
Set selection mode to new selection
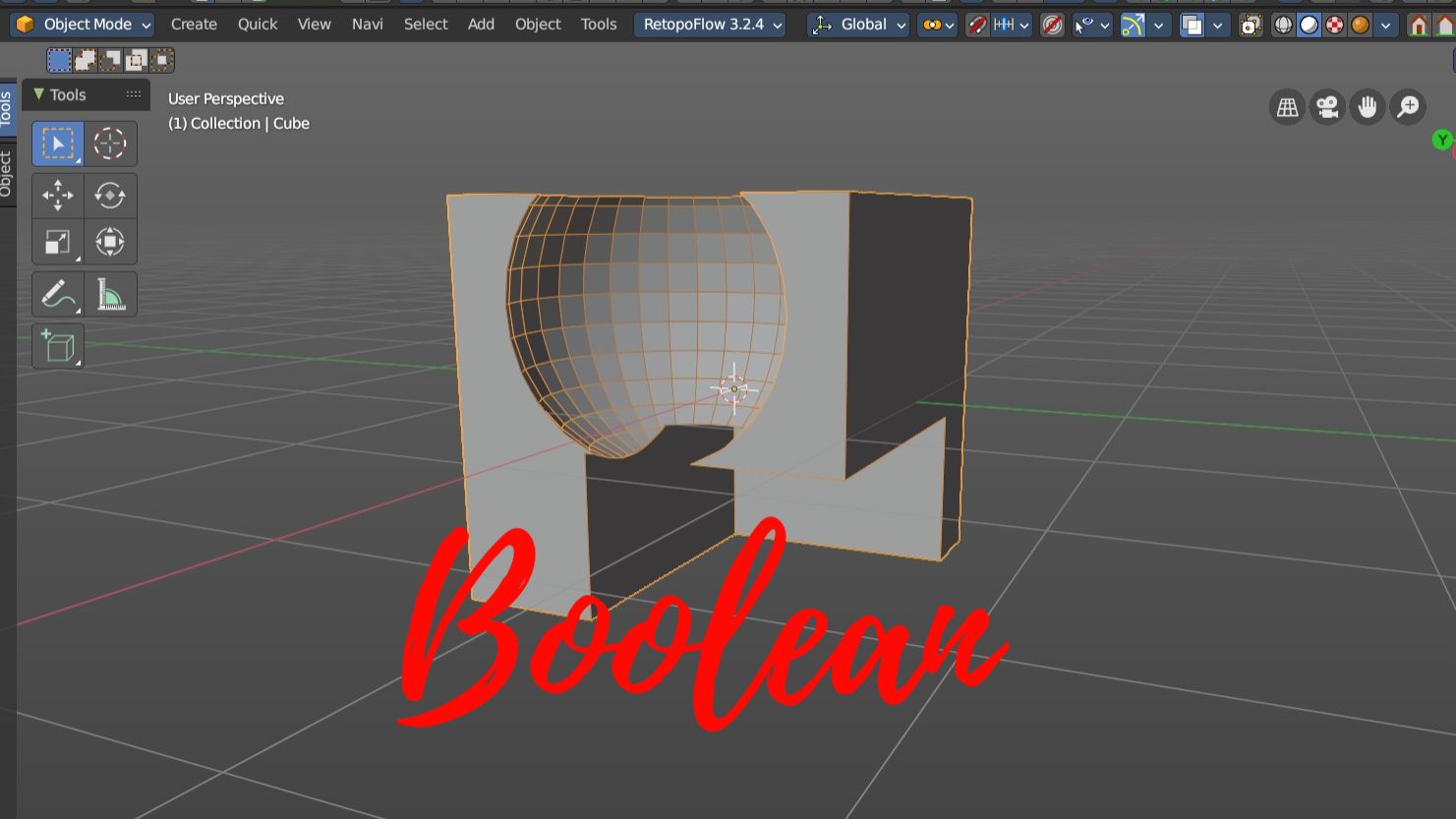tap(60, 61)
